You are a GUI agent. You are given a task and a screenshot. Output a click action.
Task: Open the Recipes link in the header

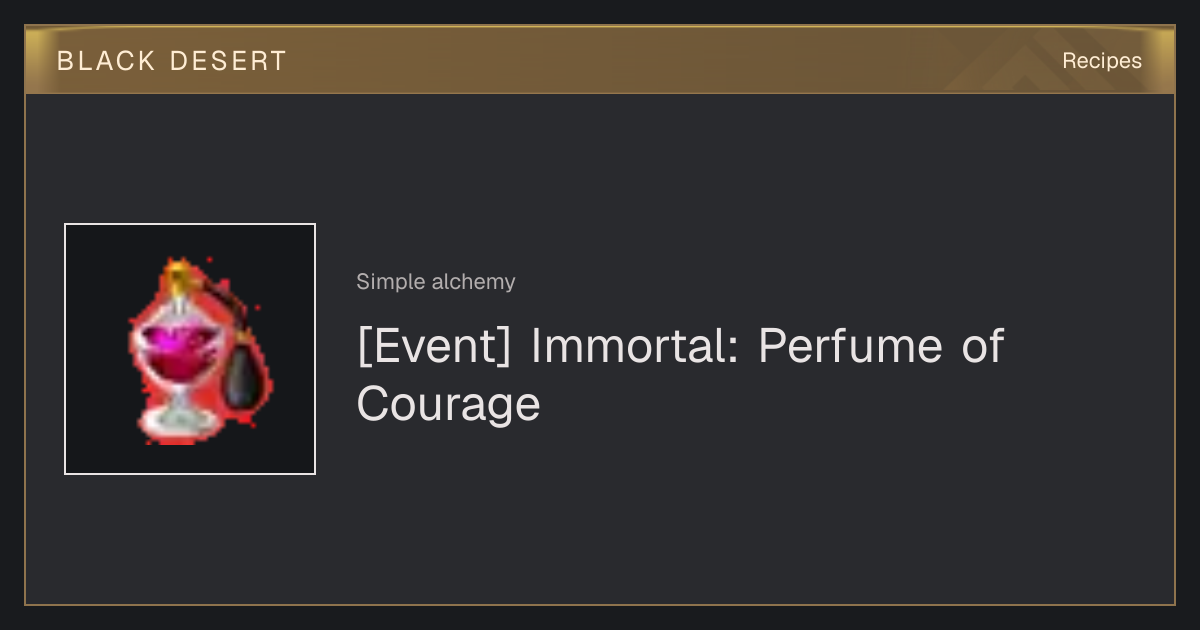[x=1102, y=61]
